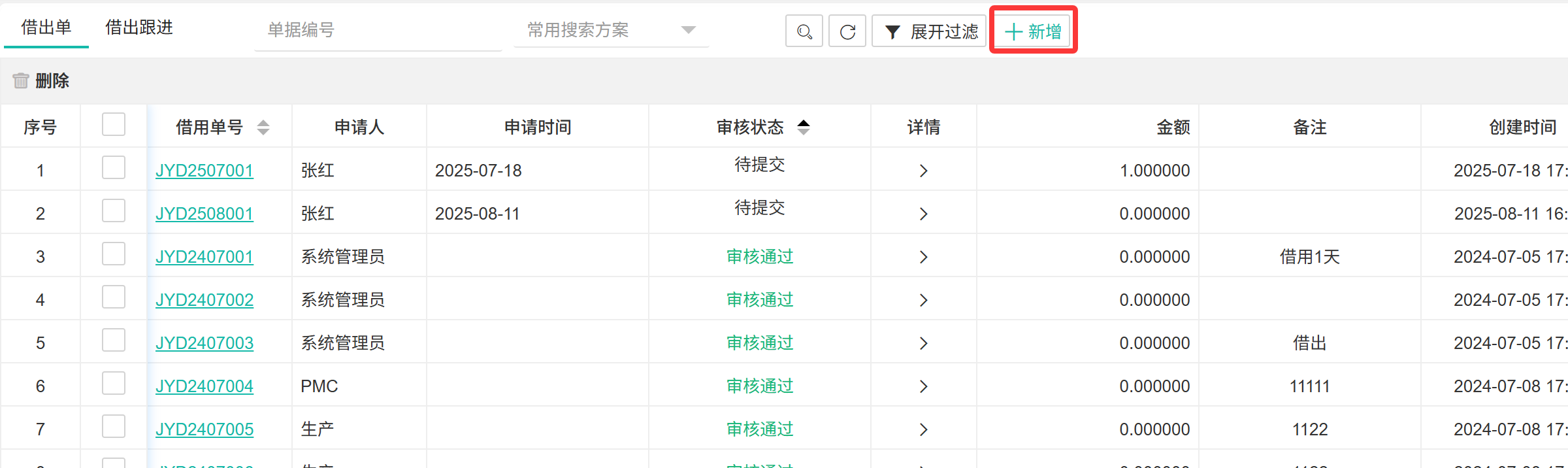This screenshot has height=468, width=1568.
Task: Switch to the 借出跟进 tab
Action: click(139, 27)
